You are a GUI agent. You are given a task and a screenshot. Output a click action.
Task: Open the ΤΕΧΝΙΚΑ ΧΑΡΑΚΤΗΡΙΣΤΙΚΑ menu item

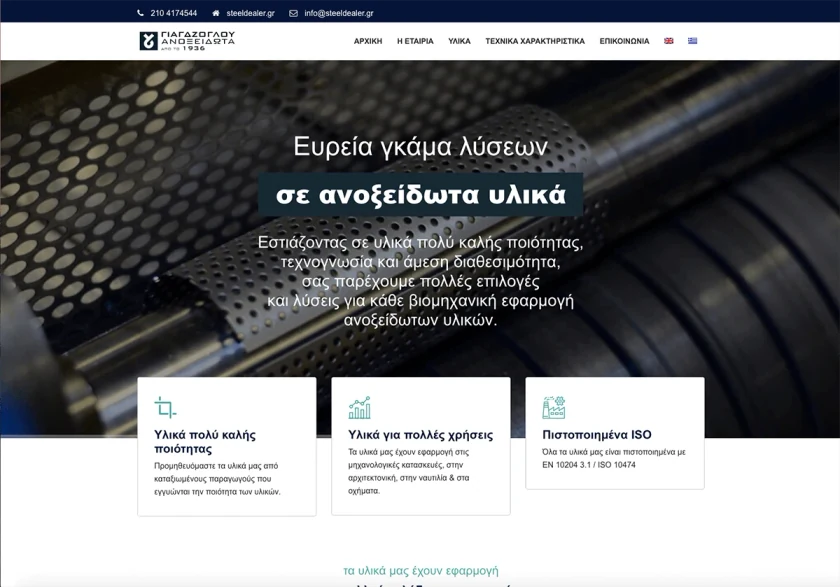535,41
